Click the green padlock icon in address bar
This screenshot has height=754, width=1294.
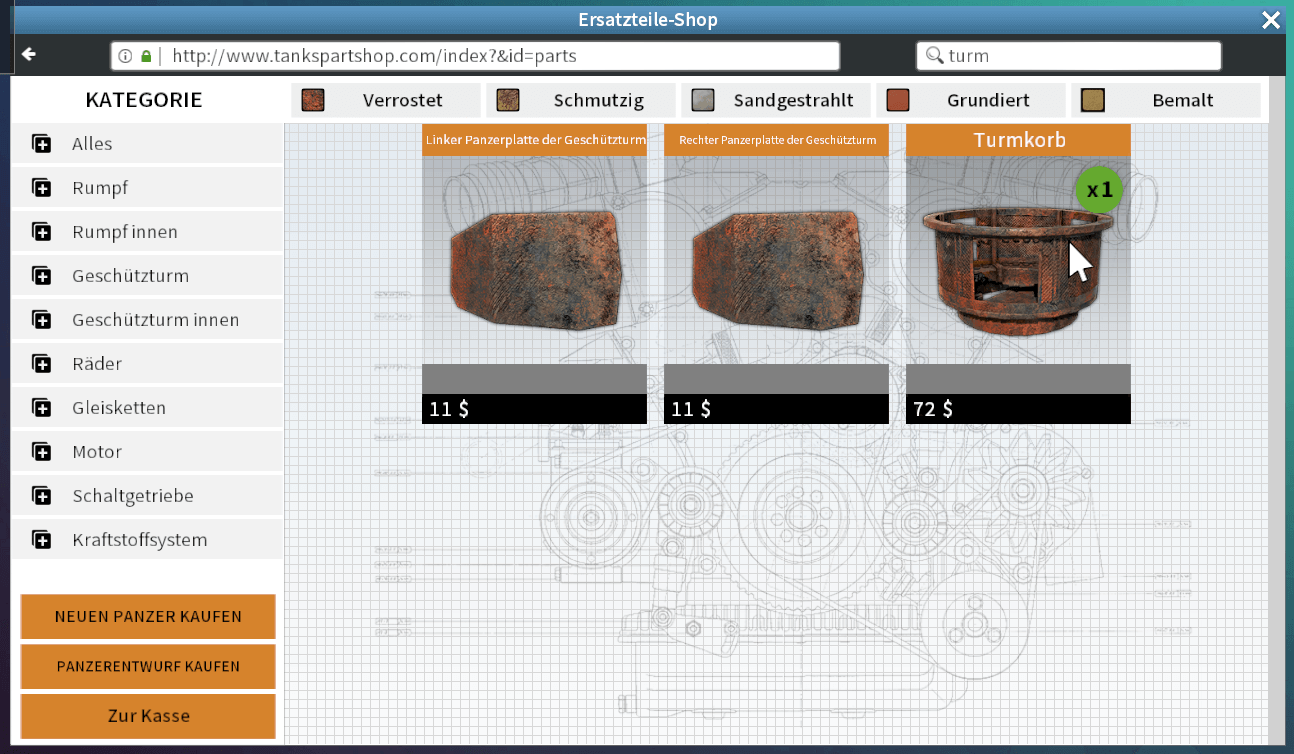pyautogui.click(x=146, y=56)
